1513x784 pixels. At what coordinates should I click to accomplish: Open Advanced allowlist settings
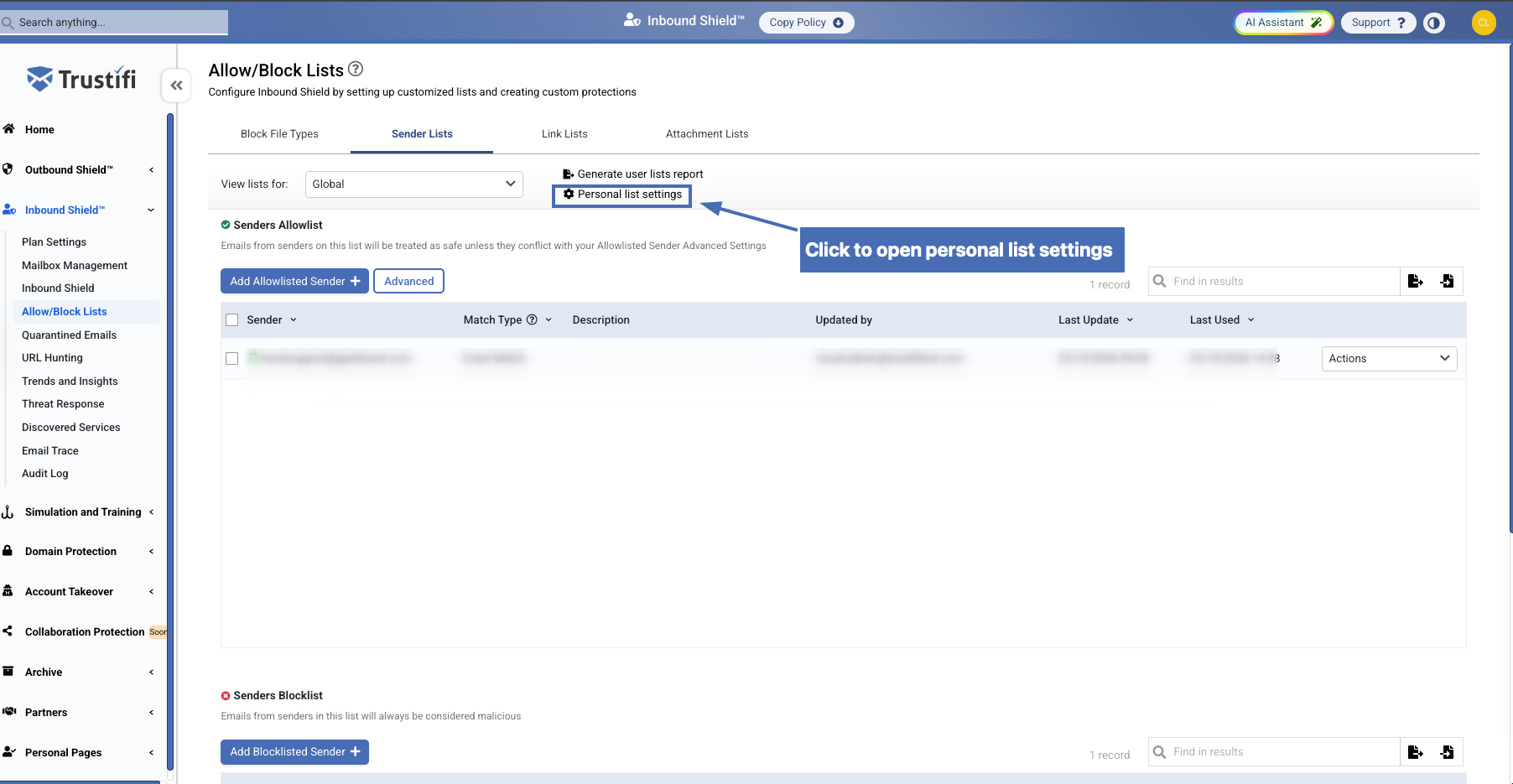408,281
